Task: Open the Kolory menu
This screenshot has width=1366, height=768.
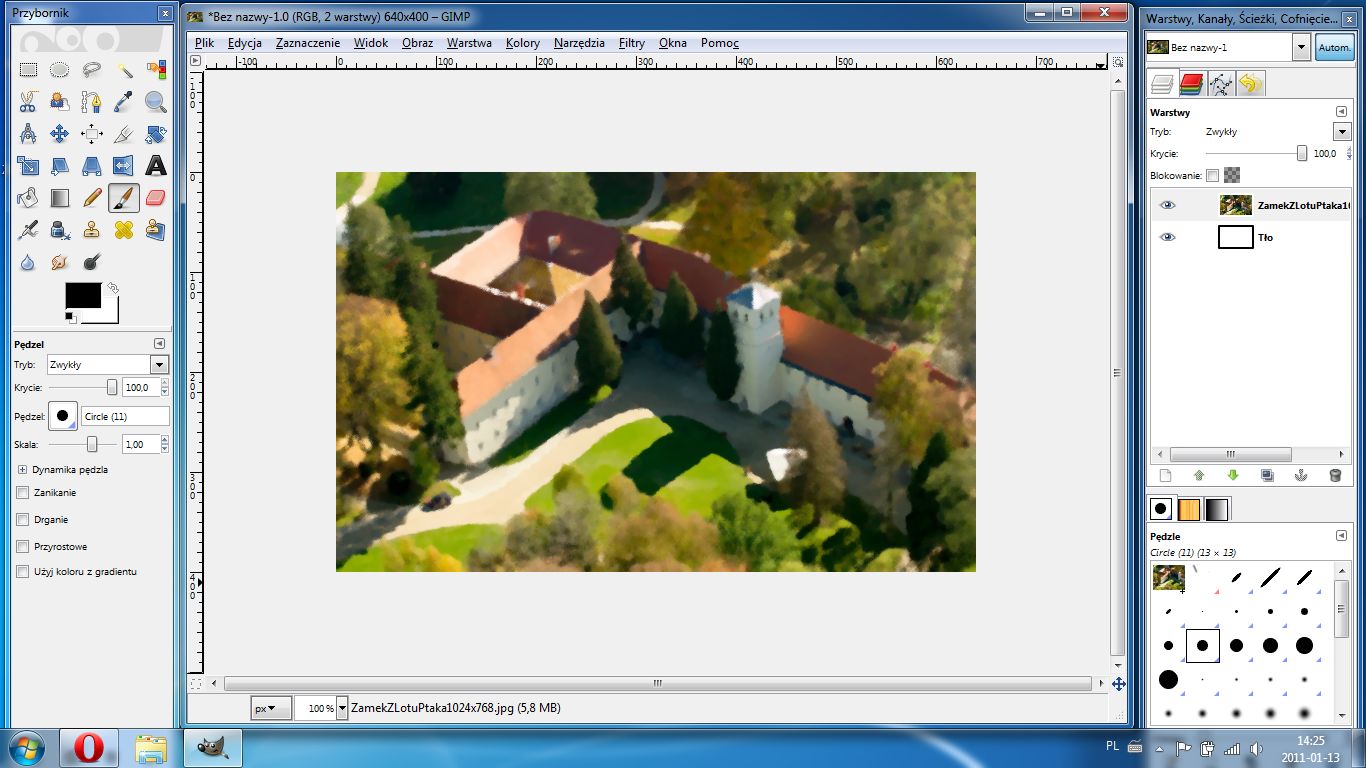Action: point(523,43)
